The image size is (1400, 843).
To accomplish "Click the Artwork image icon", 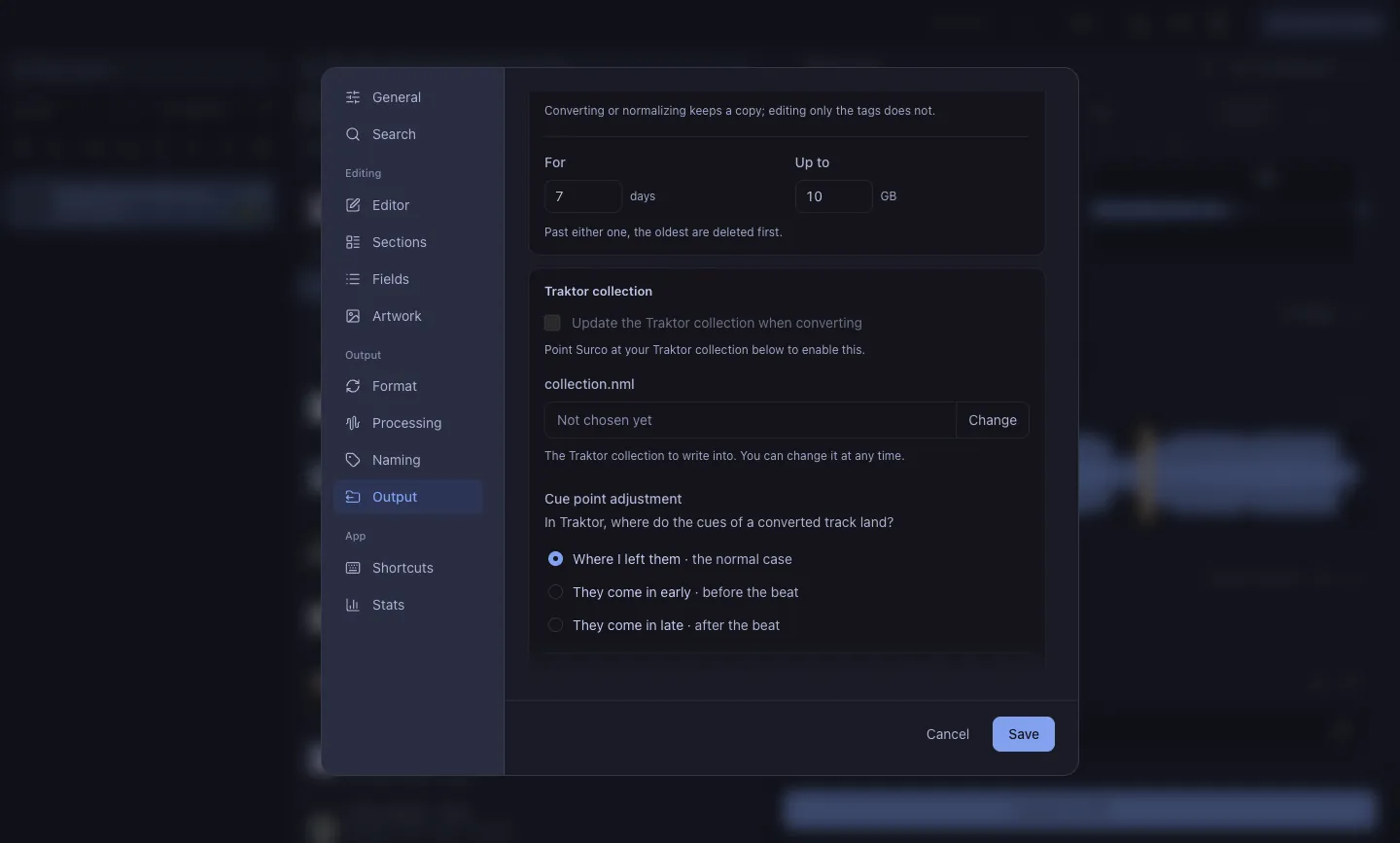I will [x=353, y=316].
